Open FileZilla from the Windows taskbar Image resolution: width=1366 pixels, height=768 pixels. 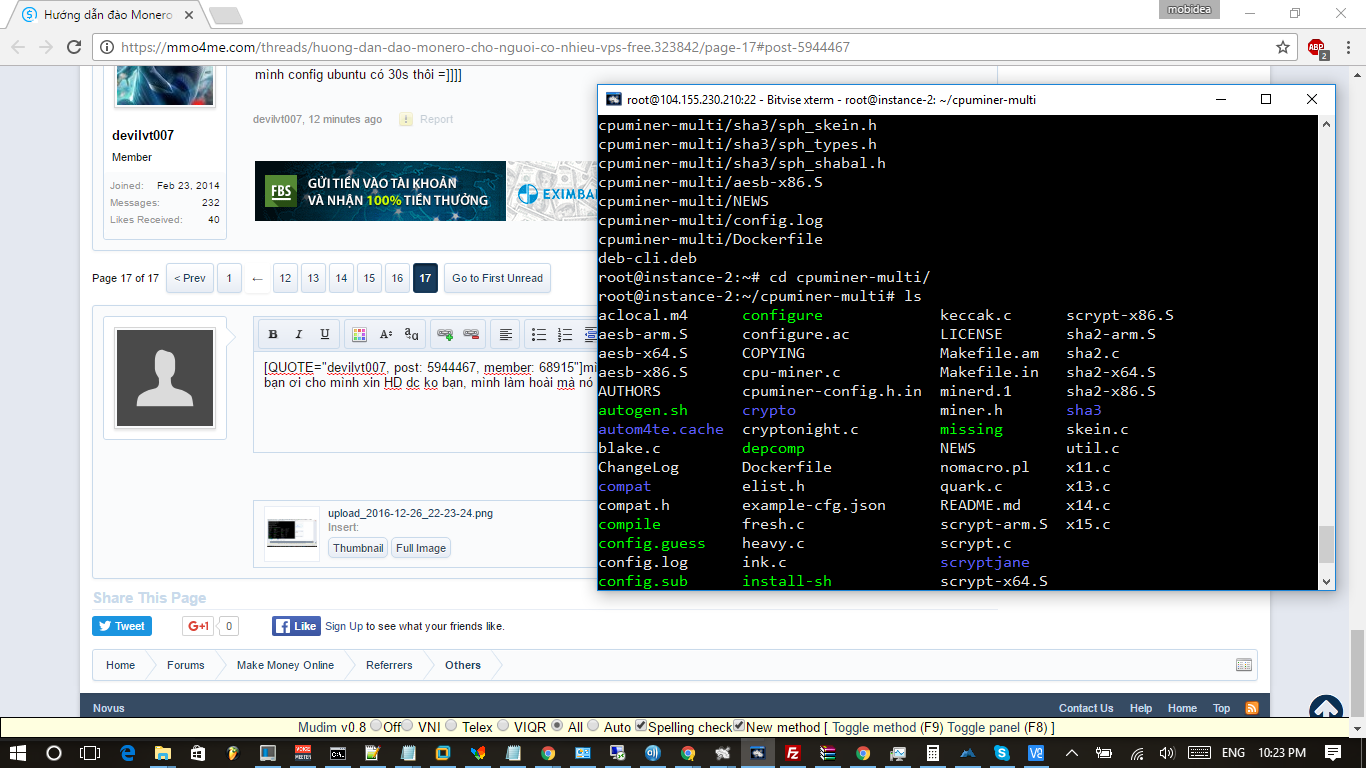[x=792, y=753]
